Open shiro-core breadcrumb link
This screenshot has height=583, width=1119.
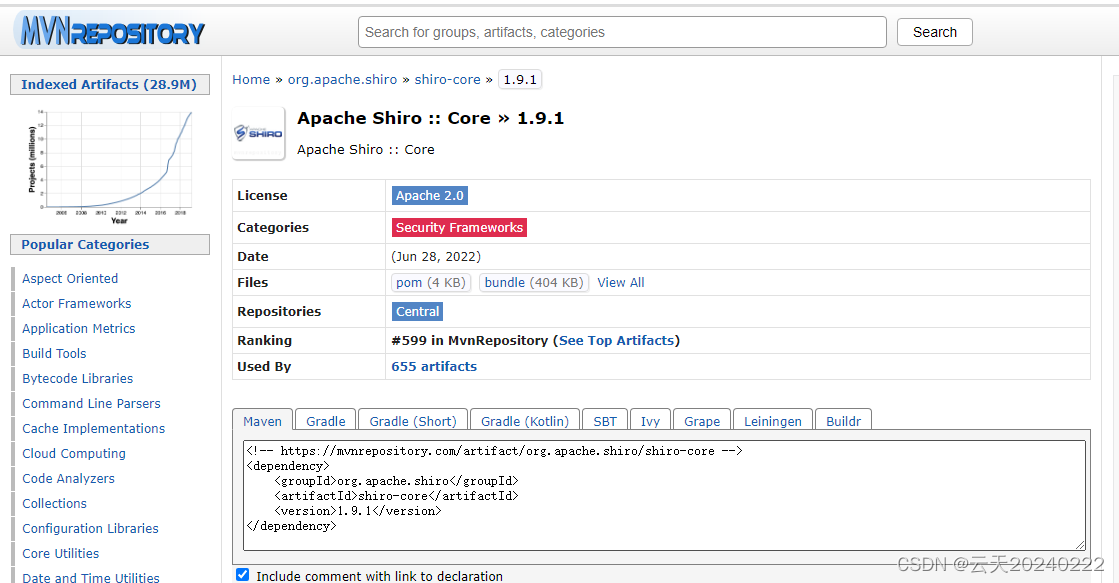click(x=447, y=80)
